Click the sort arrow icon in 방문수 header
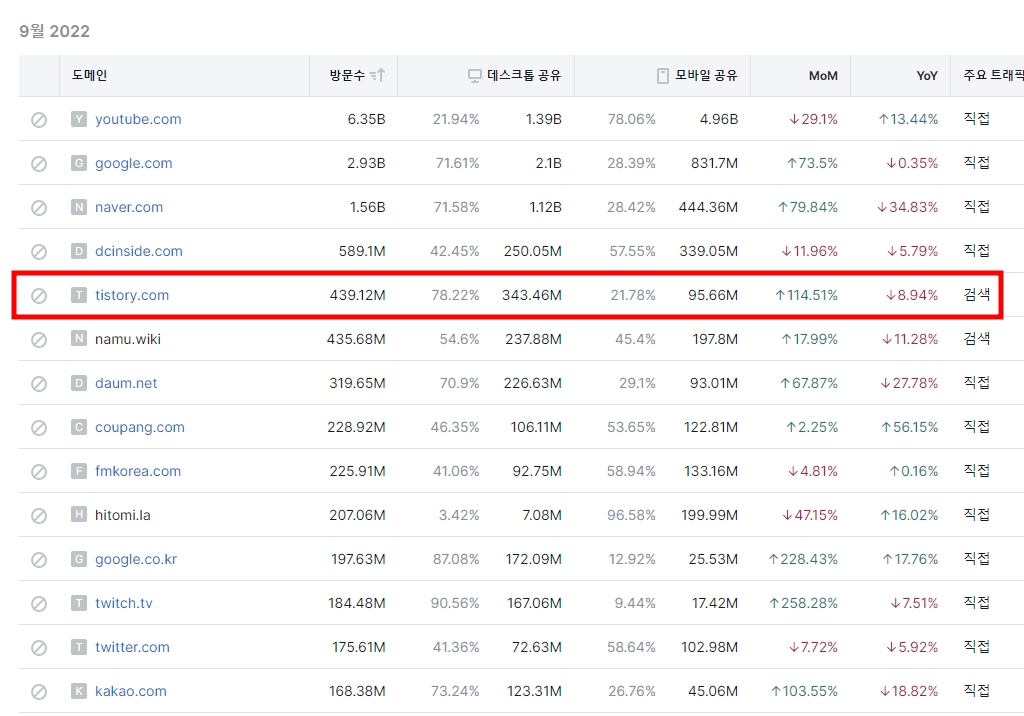Screen dimensions: 1024x716 point(377,75)
